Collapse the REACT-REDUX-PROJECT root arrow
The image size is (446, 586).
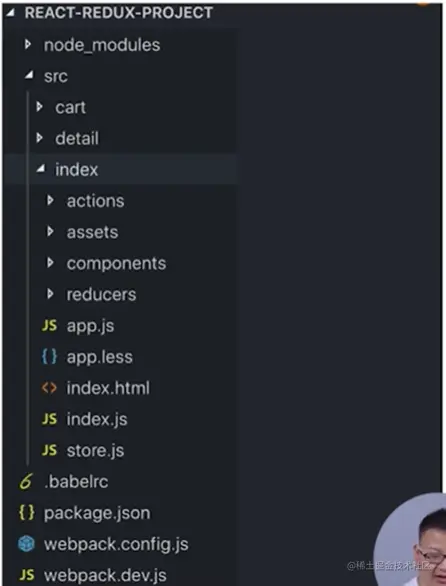coord(10,13)
